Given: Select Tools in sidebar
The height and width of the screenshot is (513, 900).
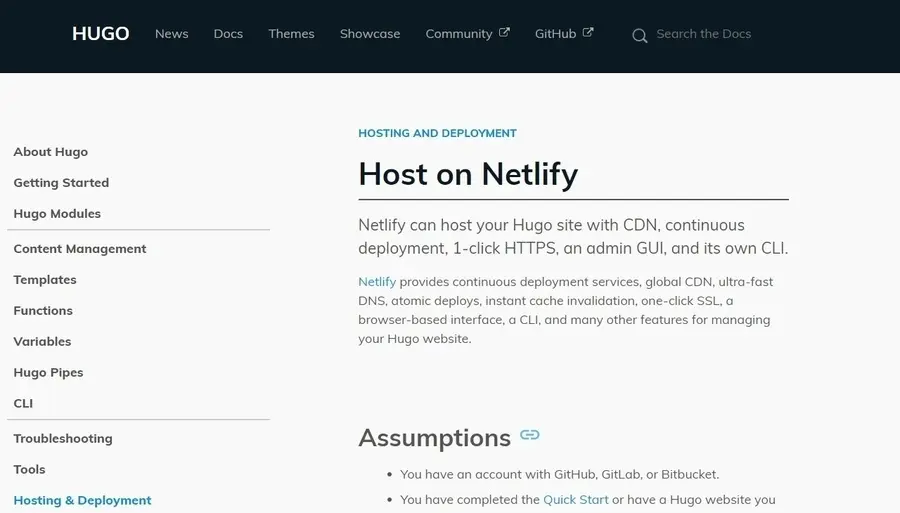Looking at the screenshot, I should pos(29,470).
